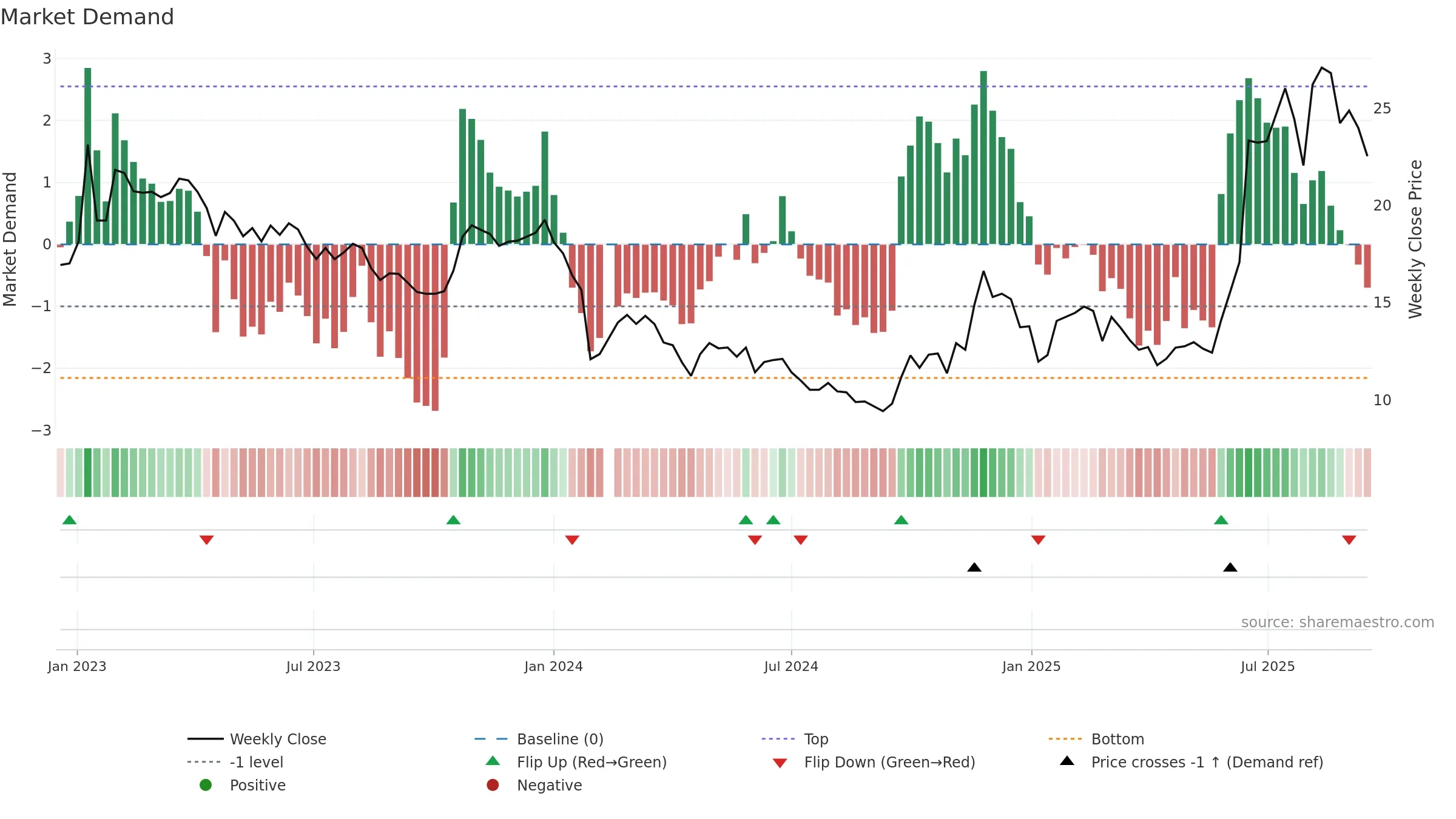
Task: Click the Jul 2025 axis label
Action: coord(1268,667)
